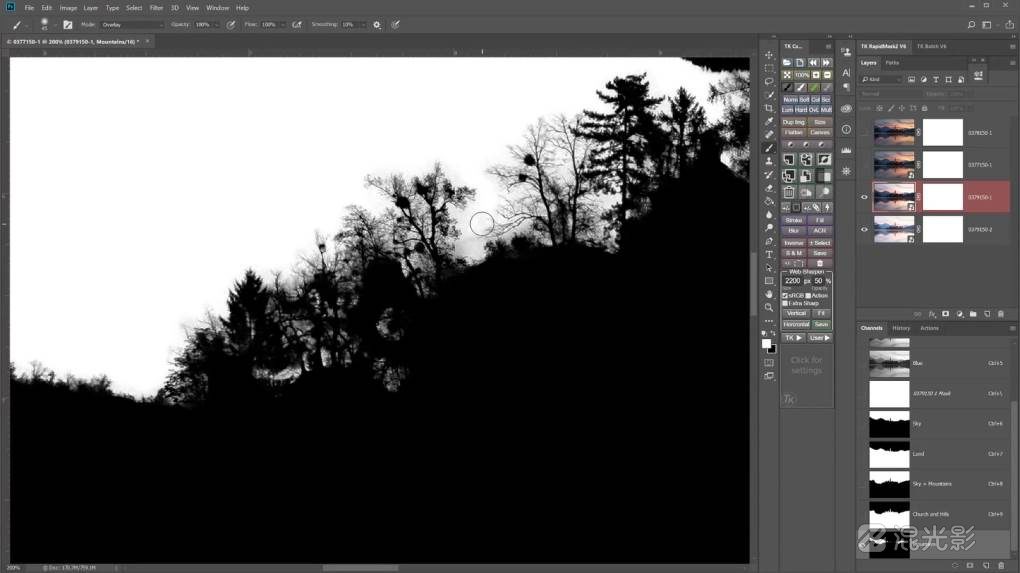Open the Select menu
Screen dimensions: 1020x573
point(134,8)
